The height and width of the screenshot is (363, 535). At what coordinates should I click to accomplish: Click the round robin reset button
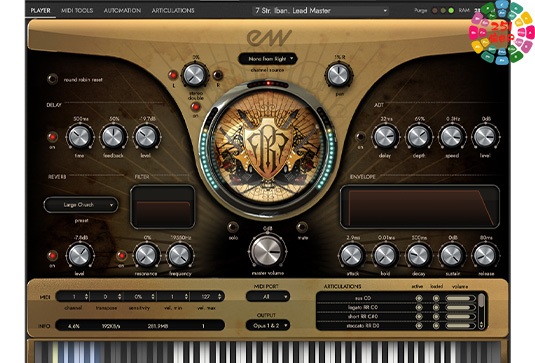click(x=53, y=79)
